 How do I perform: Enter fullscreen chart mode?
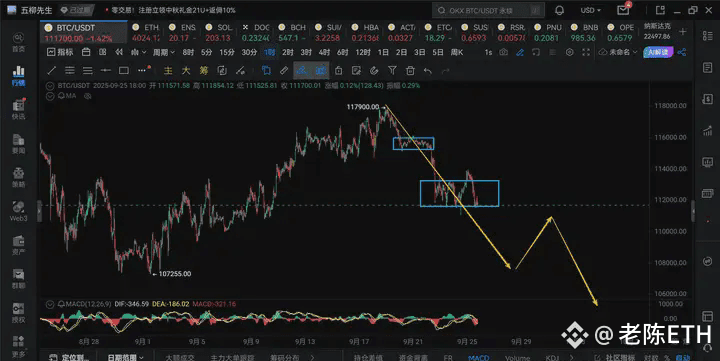pyautogui.click(x=586, y=52)
